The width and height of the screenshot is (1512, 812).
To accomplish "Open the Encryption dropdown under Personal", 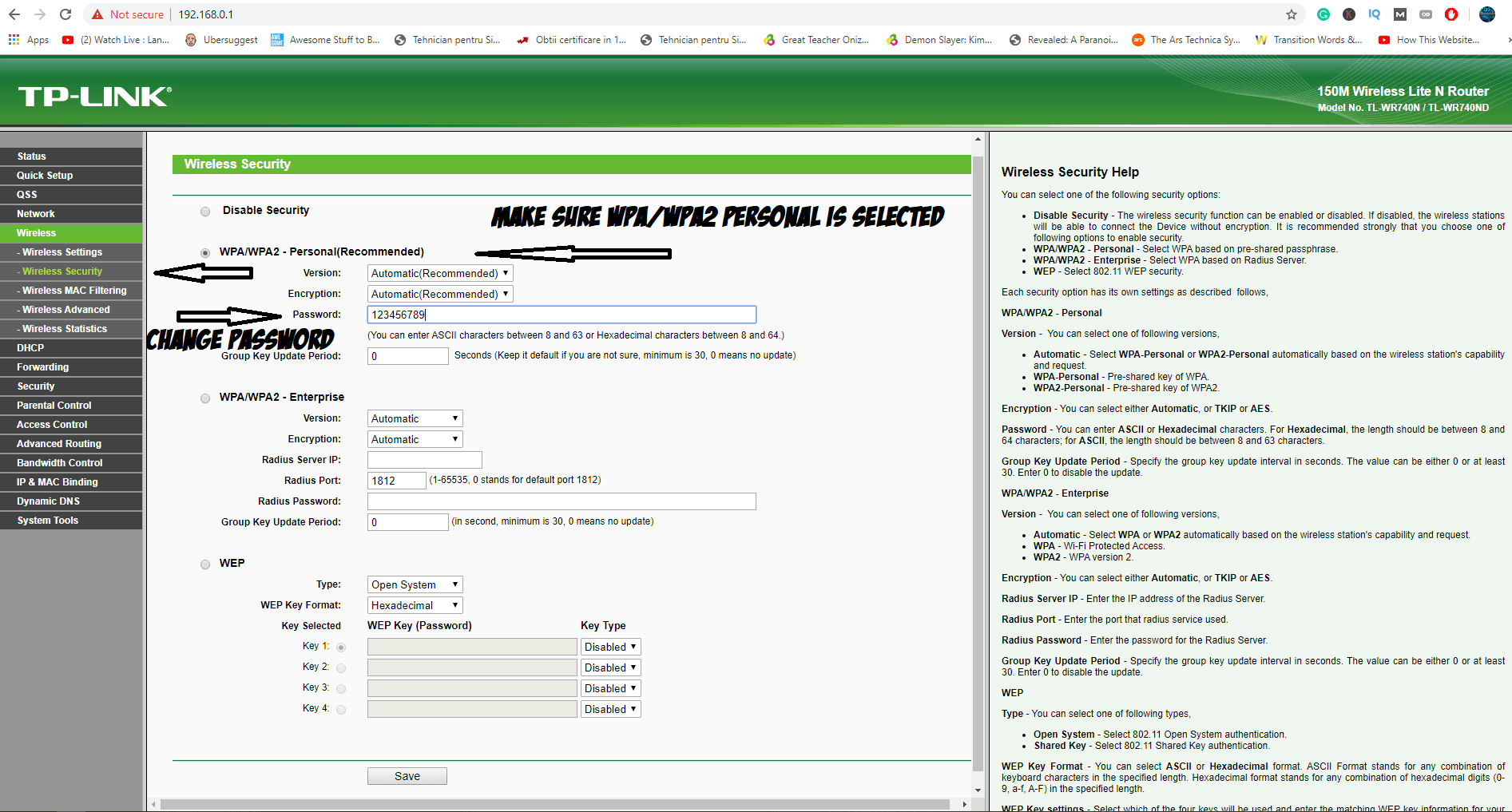I will click(x=439, y=294).
